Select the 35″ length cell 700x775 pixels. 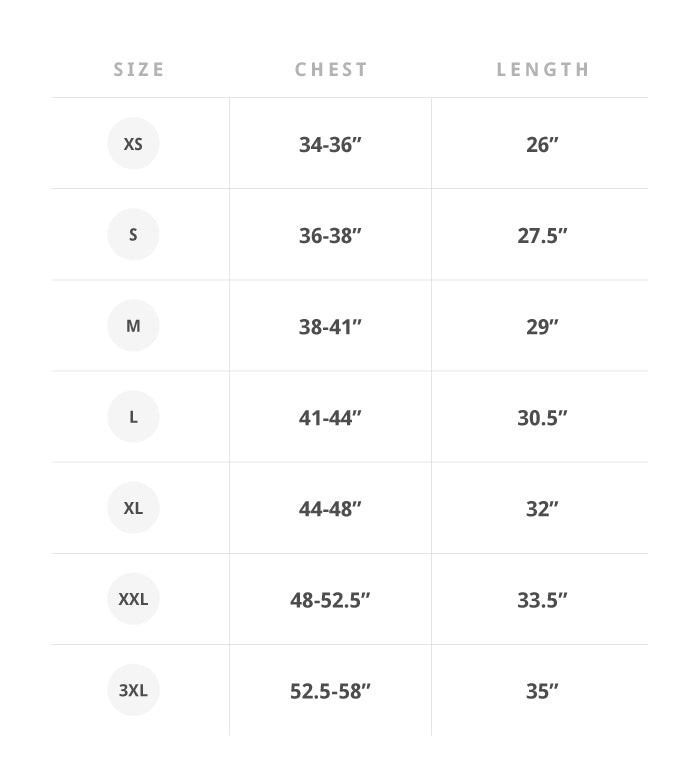point(542,691)
